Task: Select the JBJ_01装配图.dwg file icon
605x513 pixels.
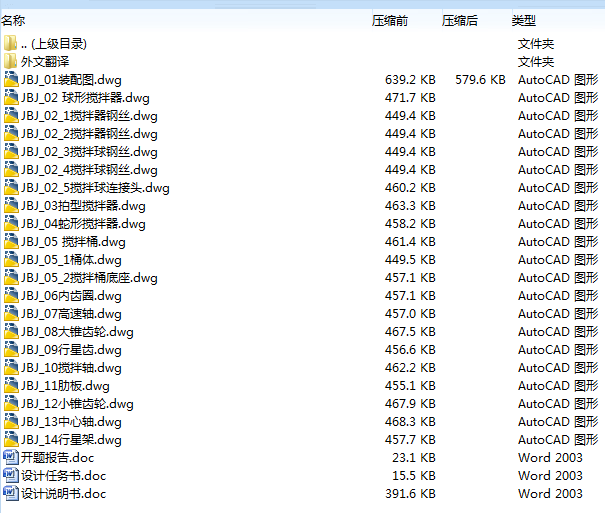Action: 11,79
